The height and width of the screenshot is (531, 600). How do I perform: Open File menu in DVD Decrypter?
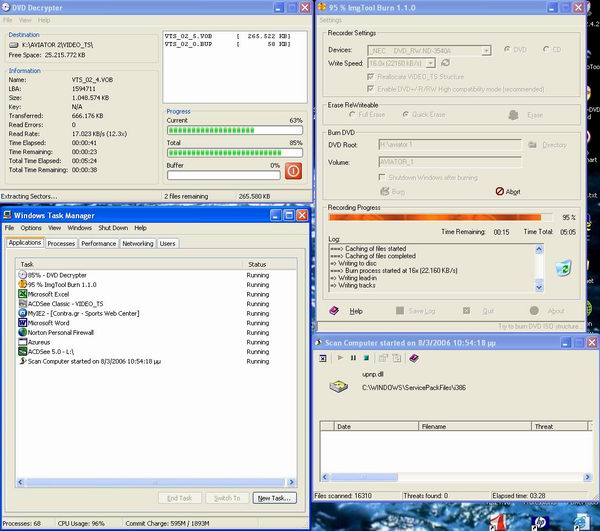pos(8,20)
